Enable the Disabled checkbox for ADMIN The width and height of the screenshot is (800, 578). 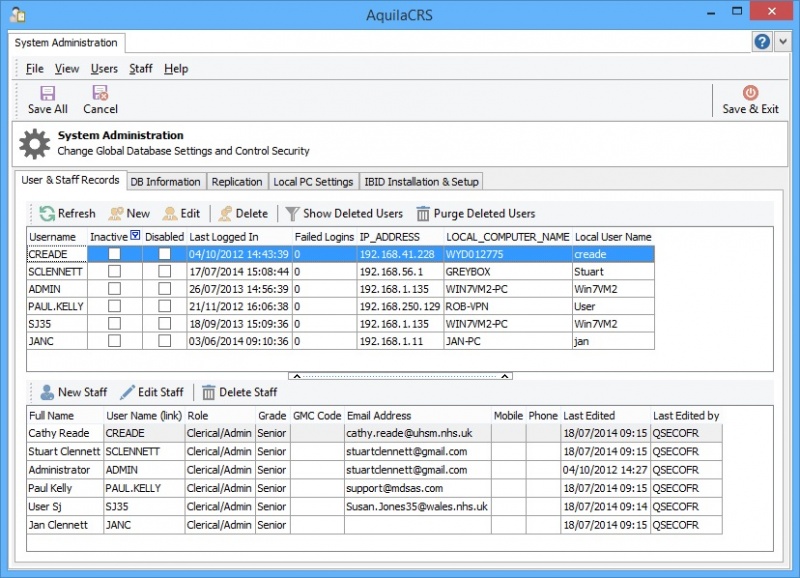tap(164, 288)
